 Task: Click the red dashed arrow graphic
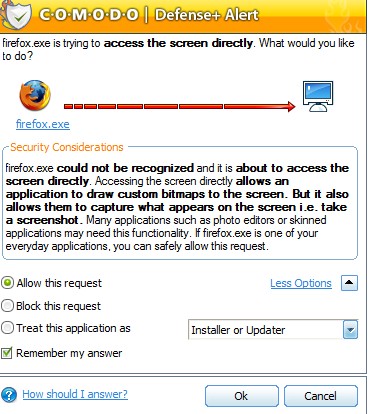pyautogui.click(x=180, y=107)
